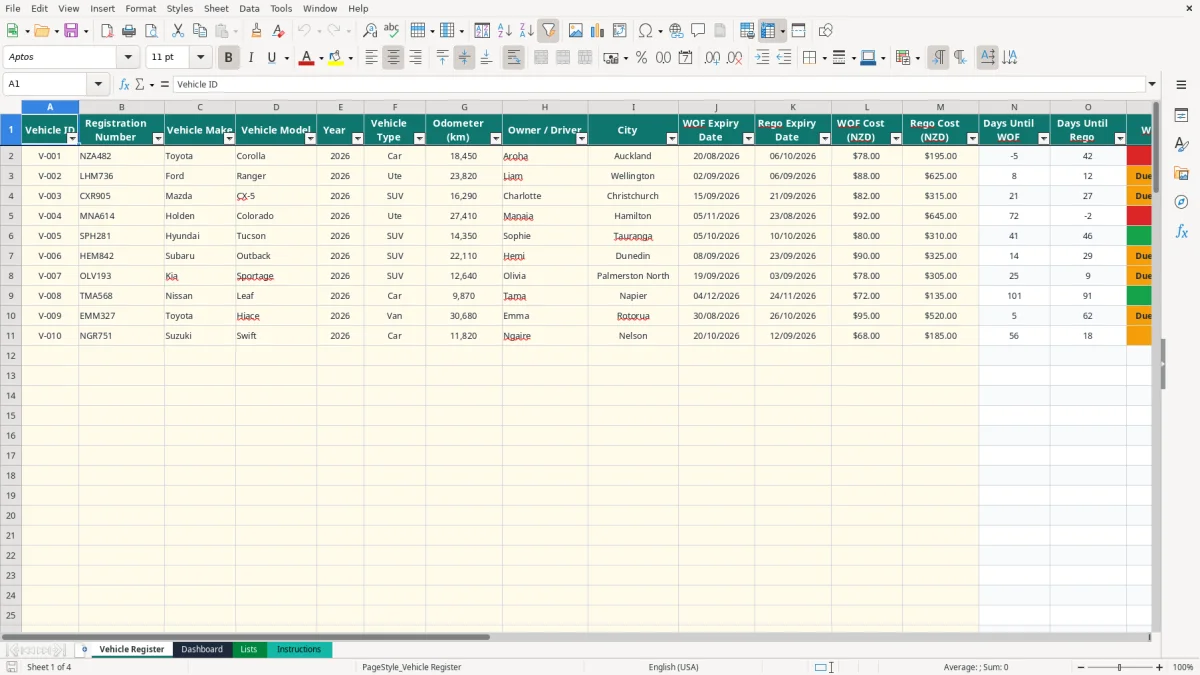Open sidebar Functions fx icon
The height and width of the screenshot is (675, 1200).
coord(1181,231)
